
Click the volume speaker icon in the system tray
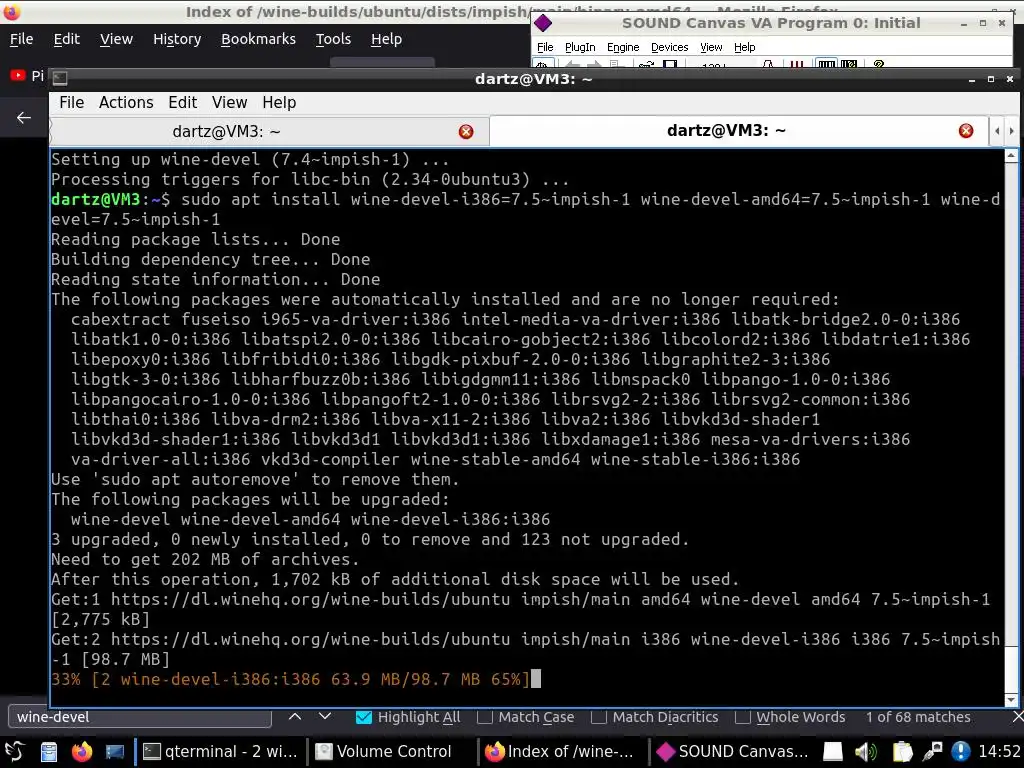click(x=866, y=752)
